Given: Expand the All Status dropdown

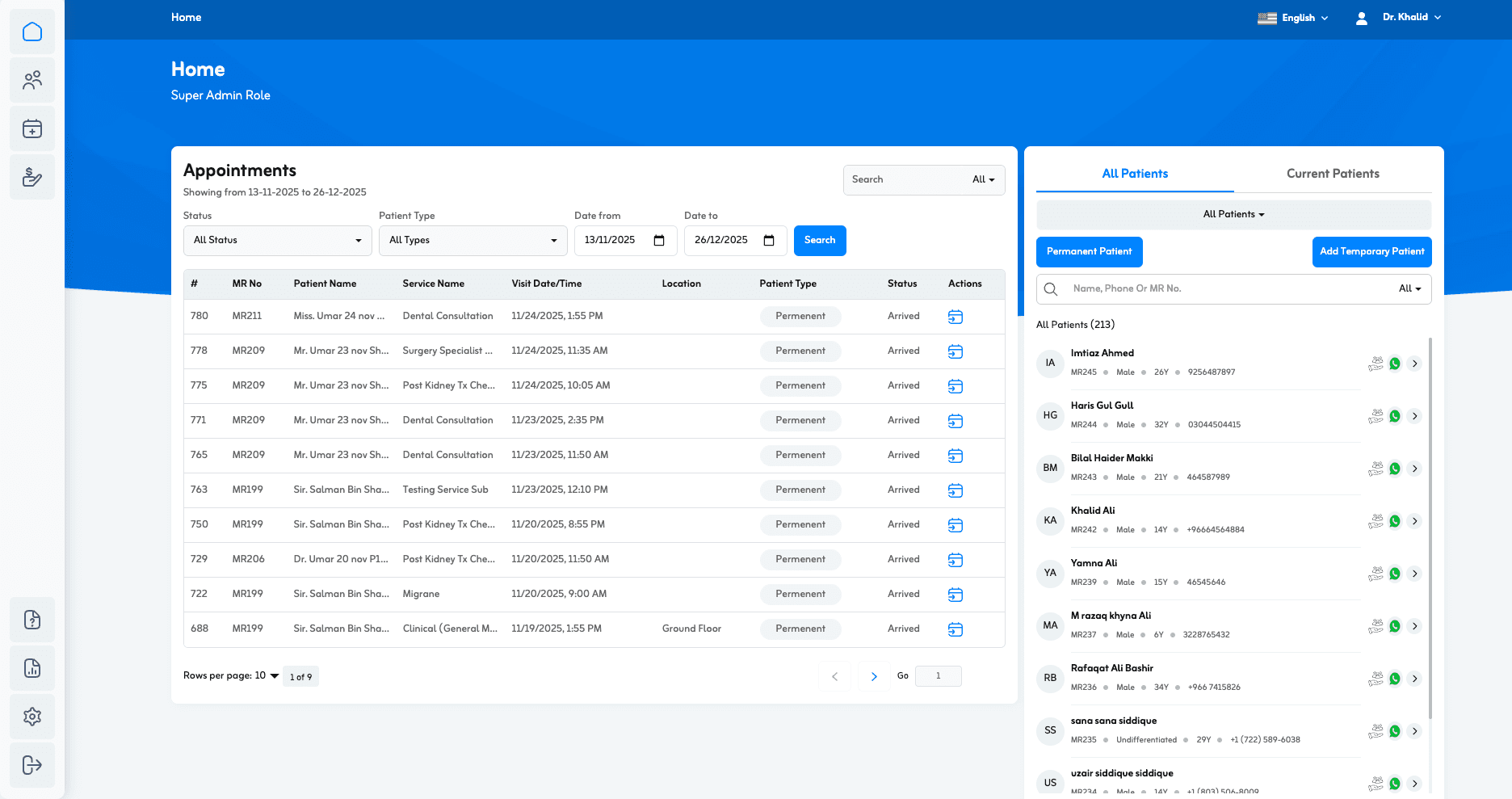Looking at the screenshot, I should (277, 241).
